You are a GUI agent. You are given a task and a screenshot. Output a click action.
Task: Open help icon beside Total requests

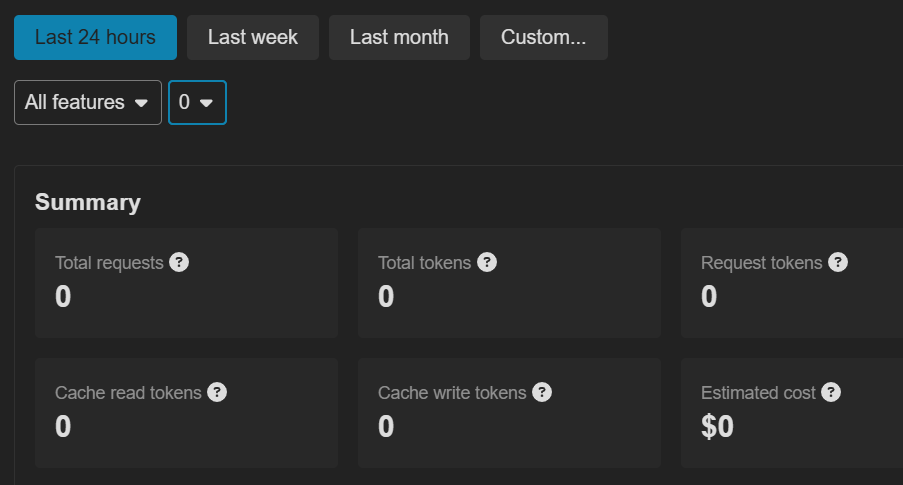(179, 262)
